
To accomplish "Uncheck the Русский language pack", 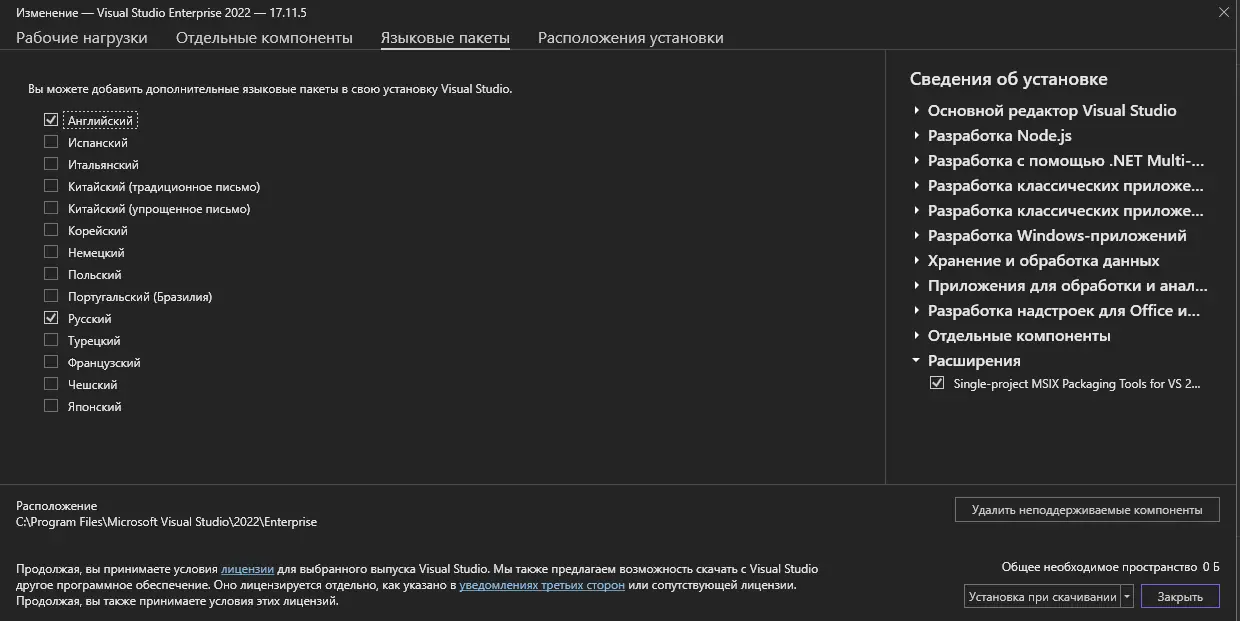I will pyautogui.click(x=51, y=319).
